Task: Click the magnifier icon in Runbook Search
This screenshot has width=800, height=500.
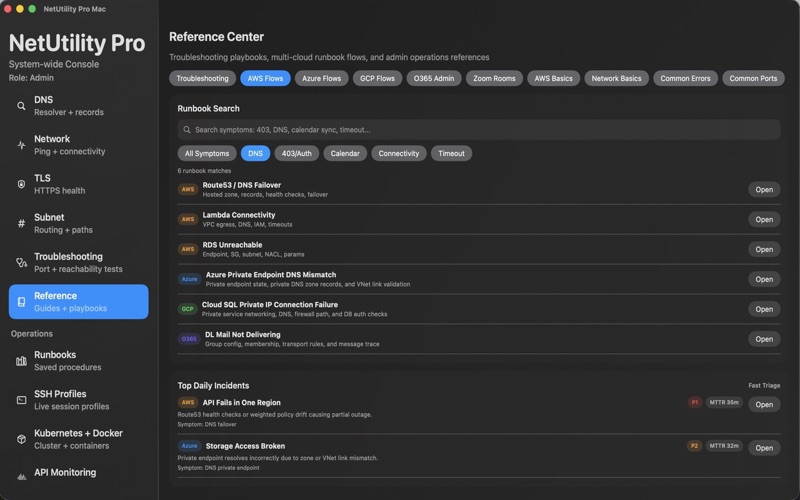Action: click(187, 130)
